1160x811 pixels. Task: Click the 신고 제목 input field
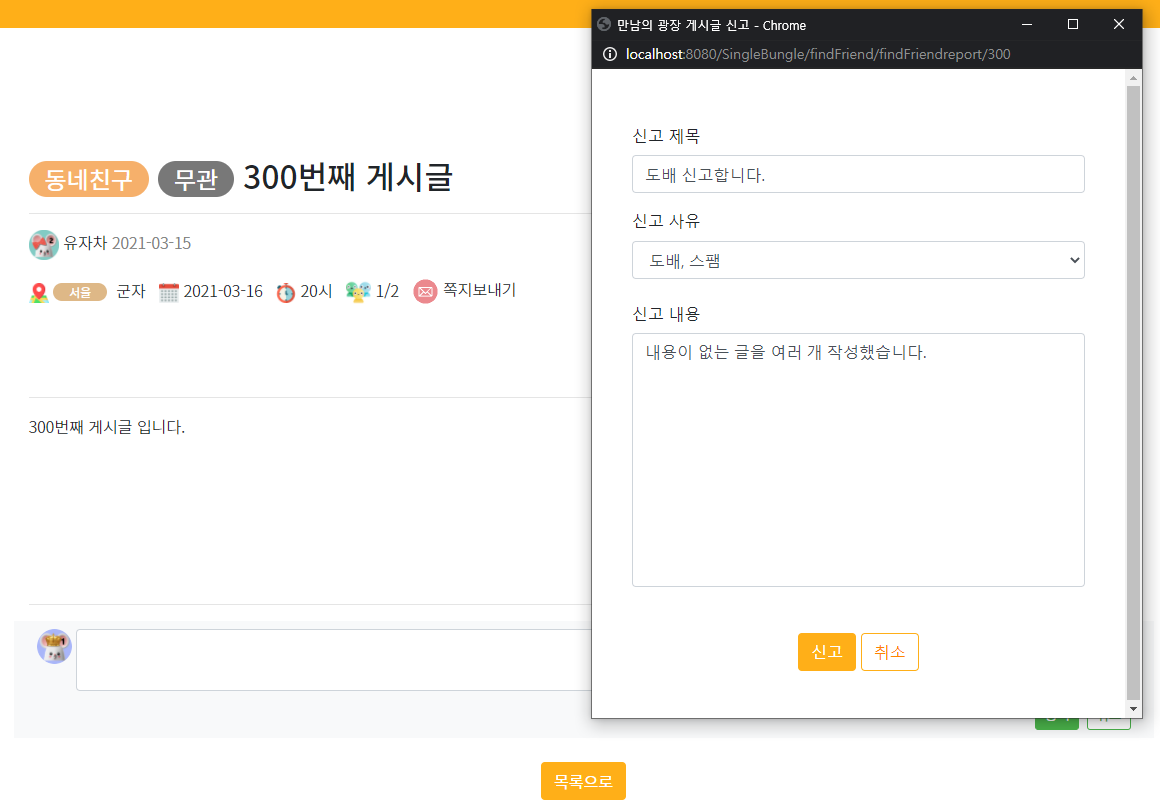(x=858, y=173)
